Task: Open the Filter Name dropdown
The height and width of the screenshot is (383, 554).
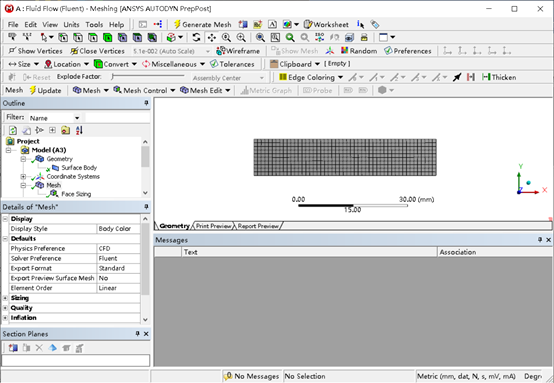Action: point(77,118)
